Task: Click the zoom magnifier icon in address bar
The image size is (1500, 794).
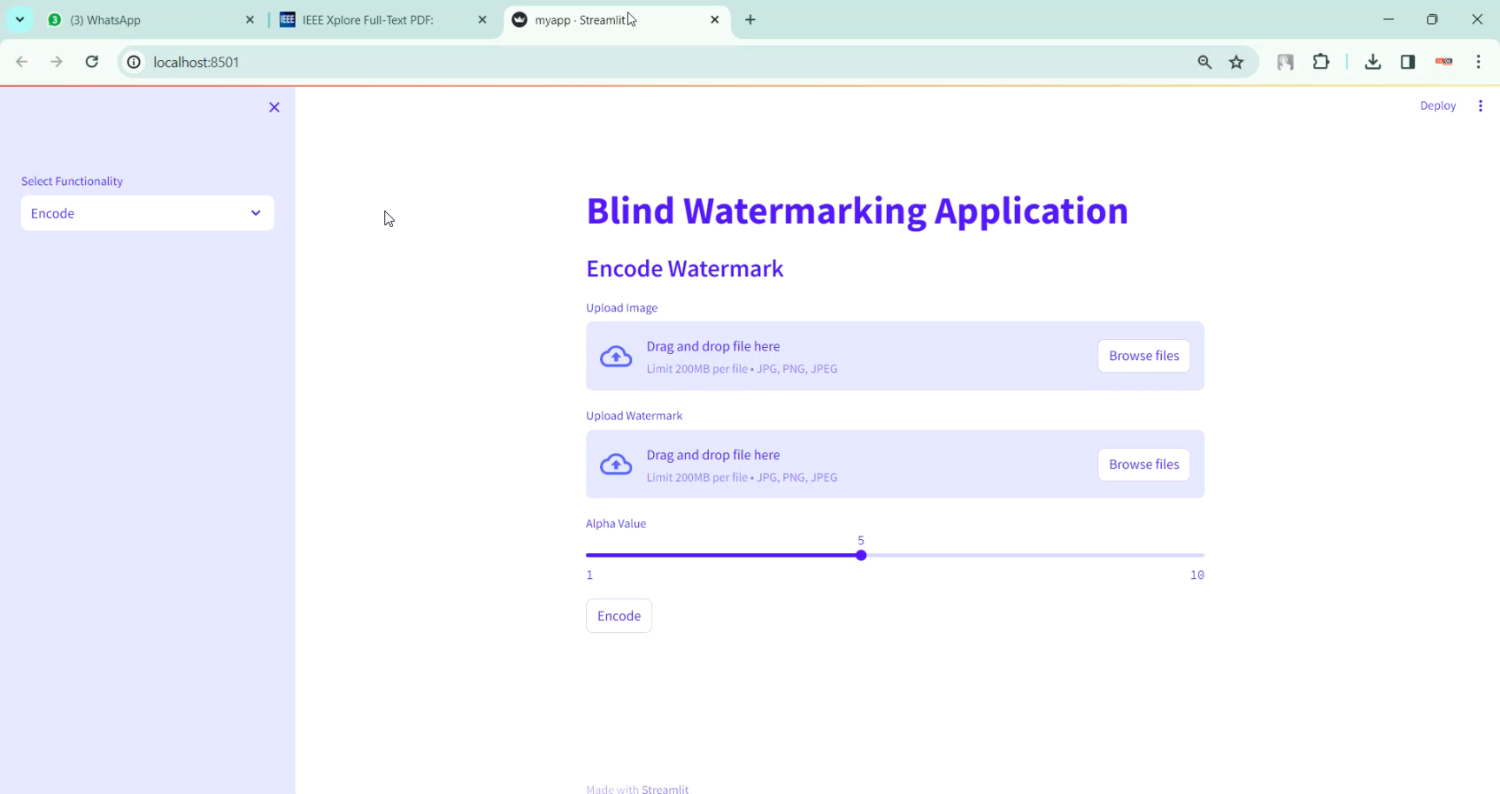Action: coord(1205,62)
